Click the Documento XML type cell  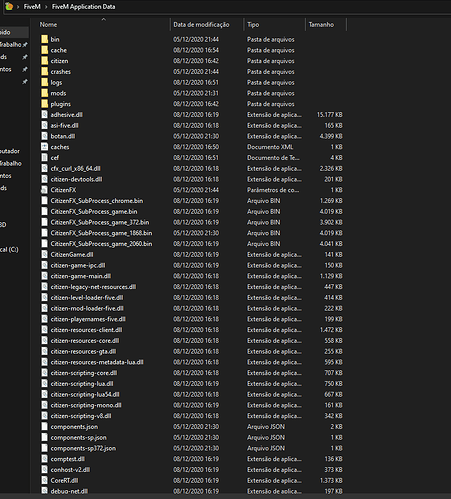(x=270, y=147)
